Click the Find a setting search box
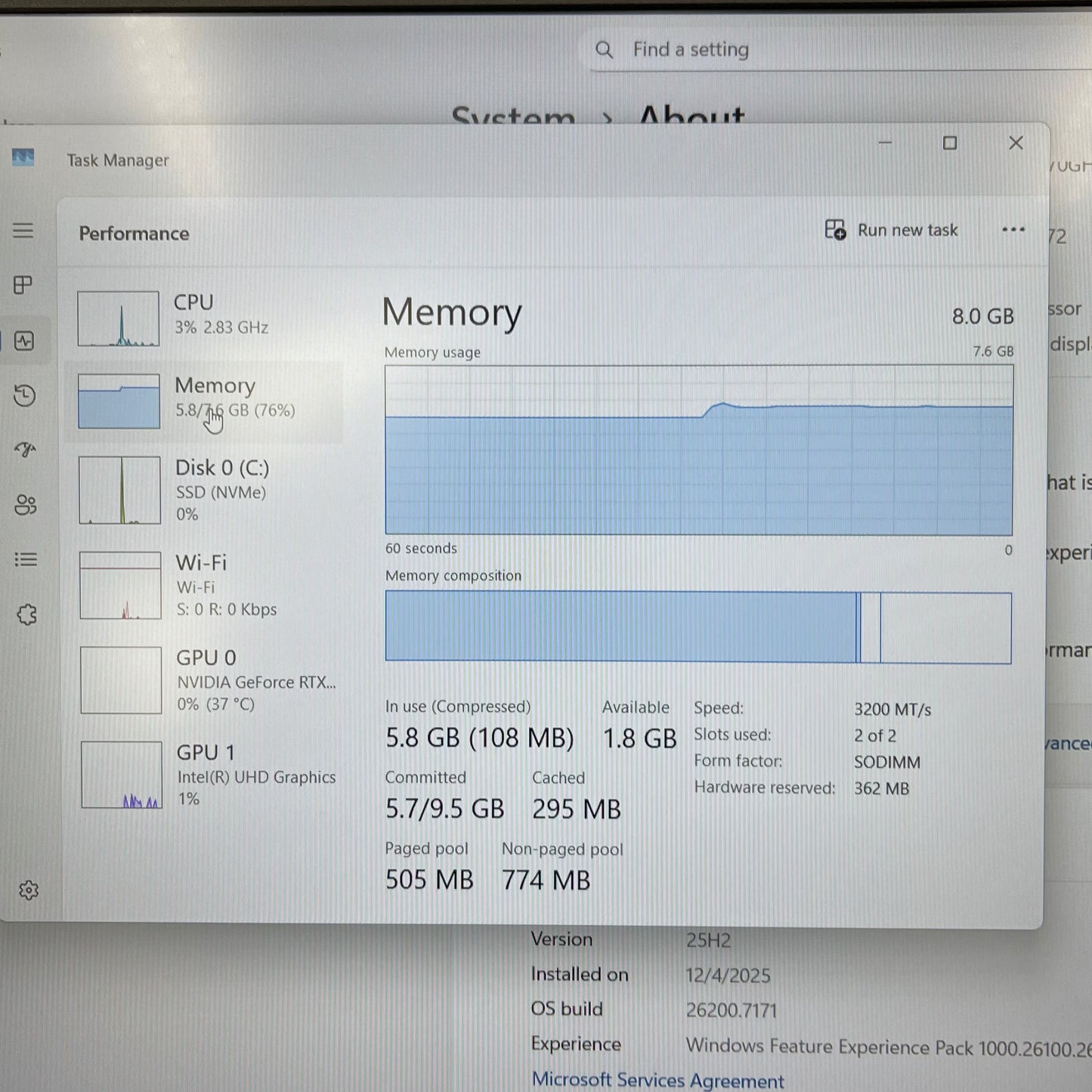The width and height of the screenshot is (1092, 1092). click(x=756, y=49)
